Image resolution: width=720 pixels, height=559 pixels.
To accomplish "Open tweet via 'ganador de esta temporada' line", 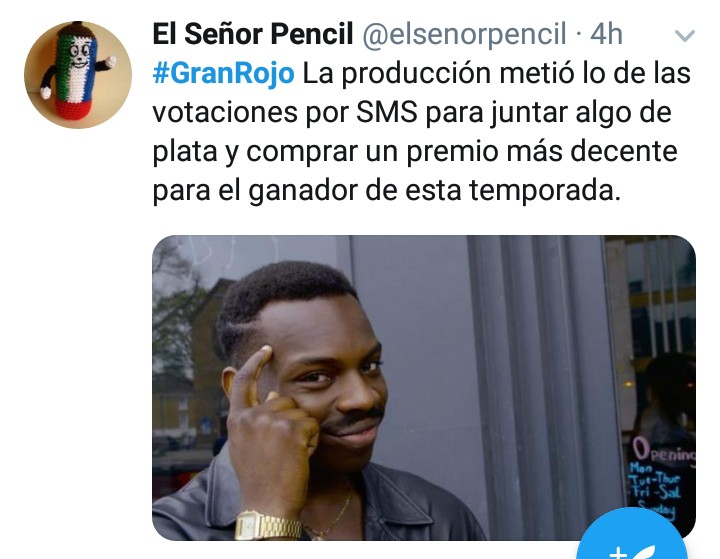I will [434, 190].
